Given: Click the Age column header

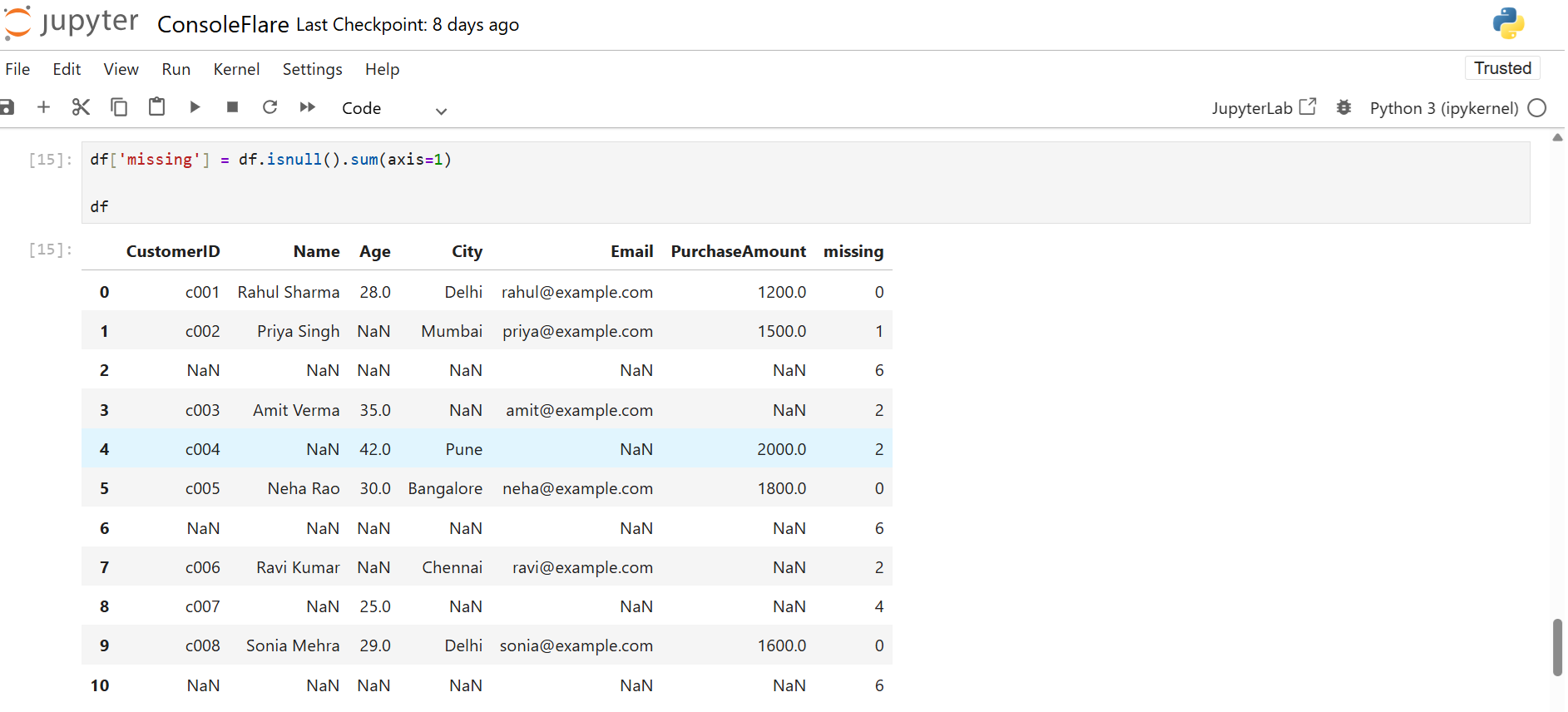Looking at the screenshot, I should tap(375, 251).
